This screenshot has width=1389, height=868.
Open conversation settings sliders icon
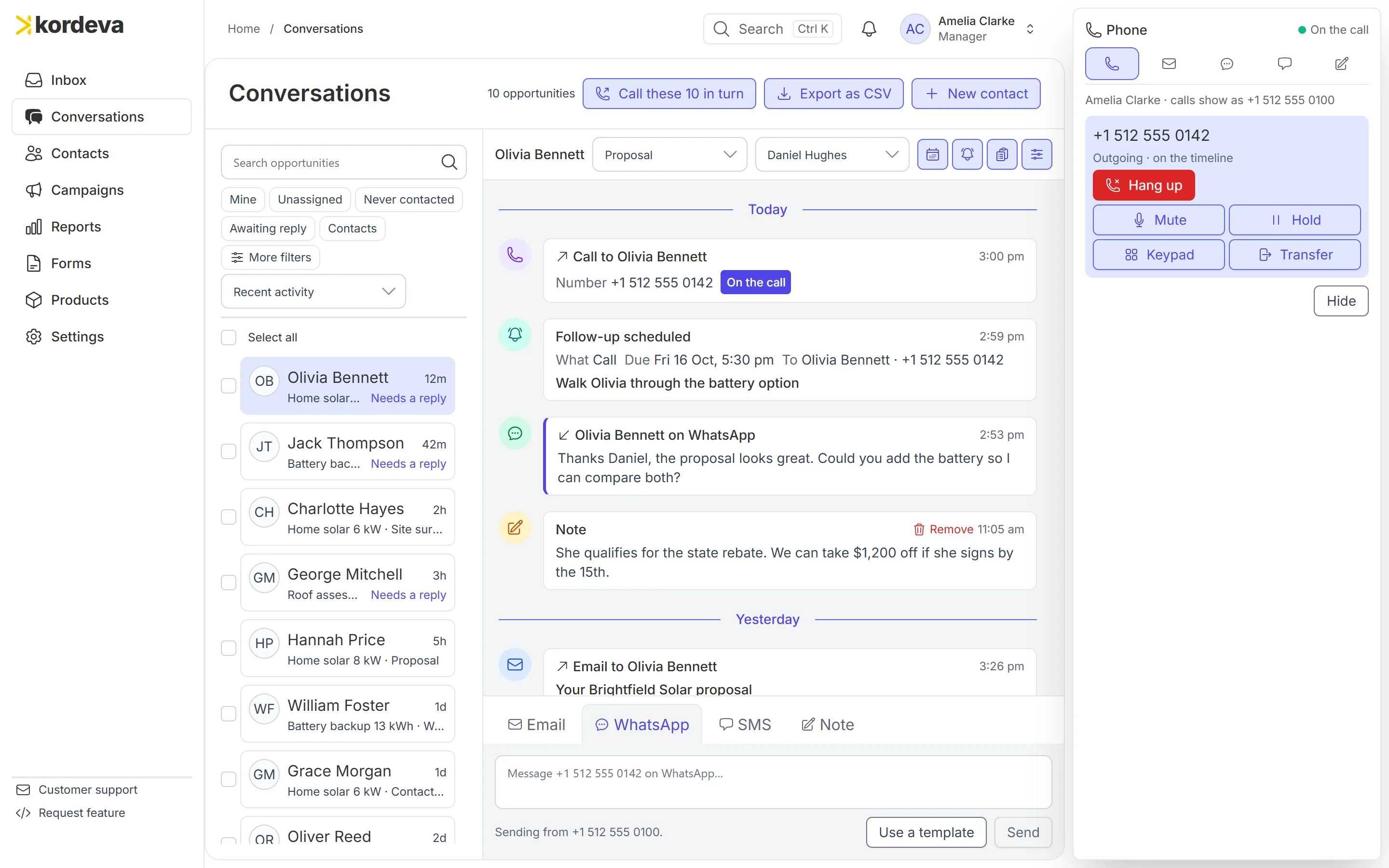(1036, 154)
